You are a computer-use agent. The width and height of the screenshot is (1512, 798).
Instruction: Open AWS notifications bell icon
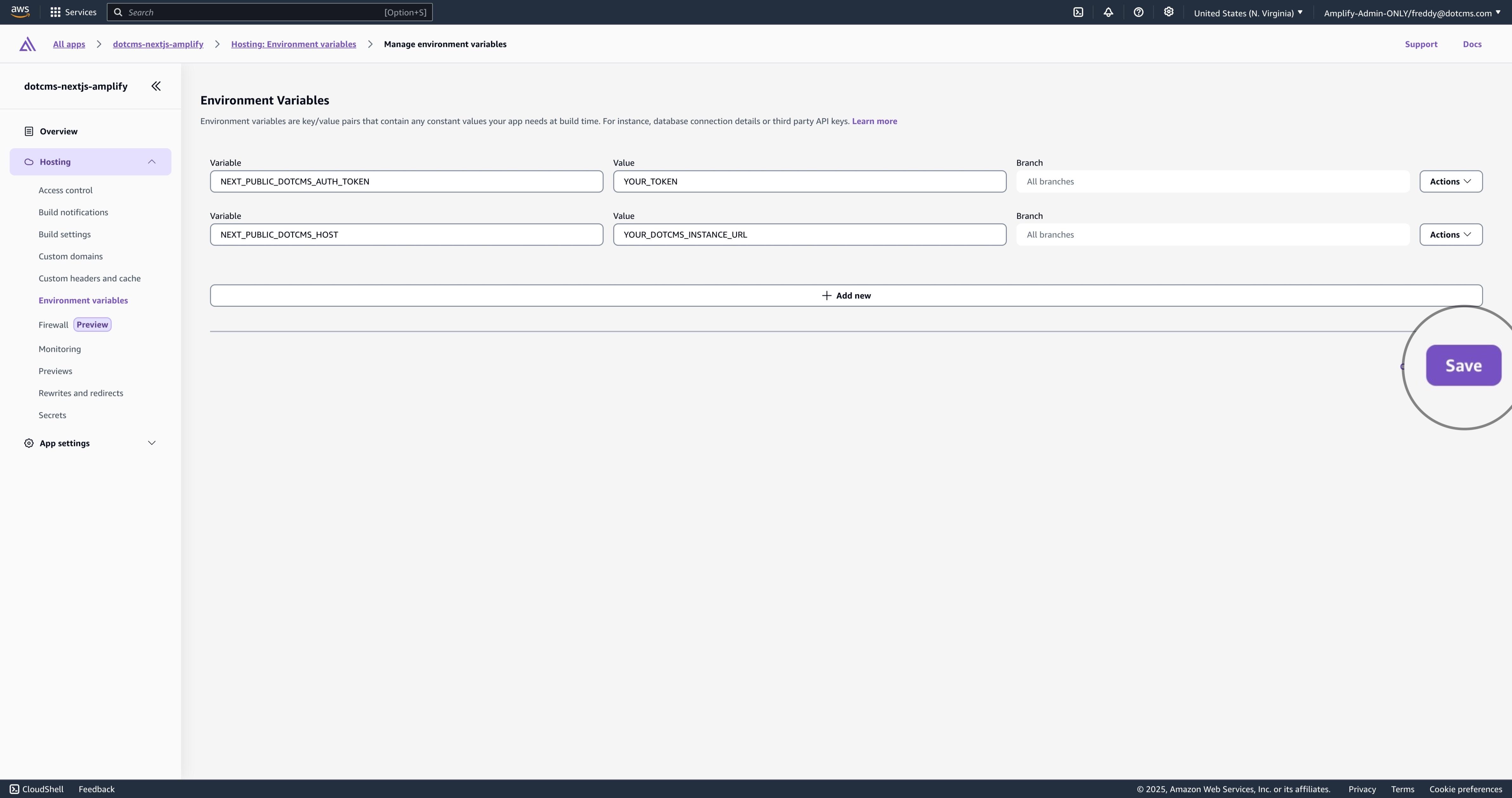pyautogui.click(x=1108, y=12)
